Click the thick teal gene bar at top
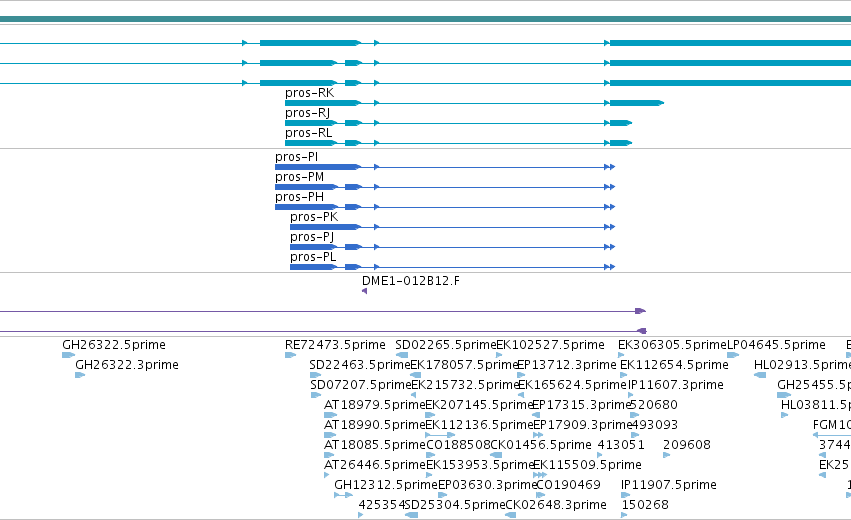 click(x=426, y=20)
